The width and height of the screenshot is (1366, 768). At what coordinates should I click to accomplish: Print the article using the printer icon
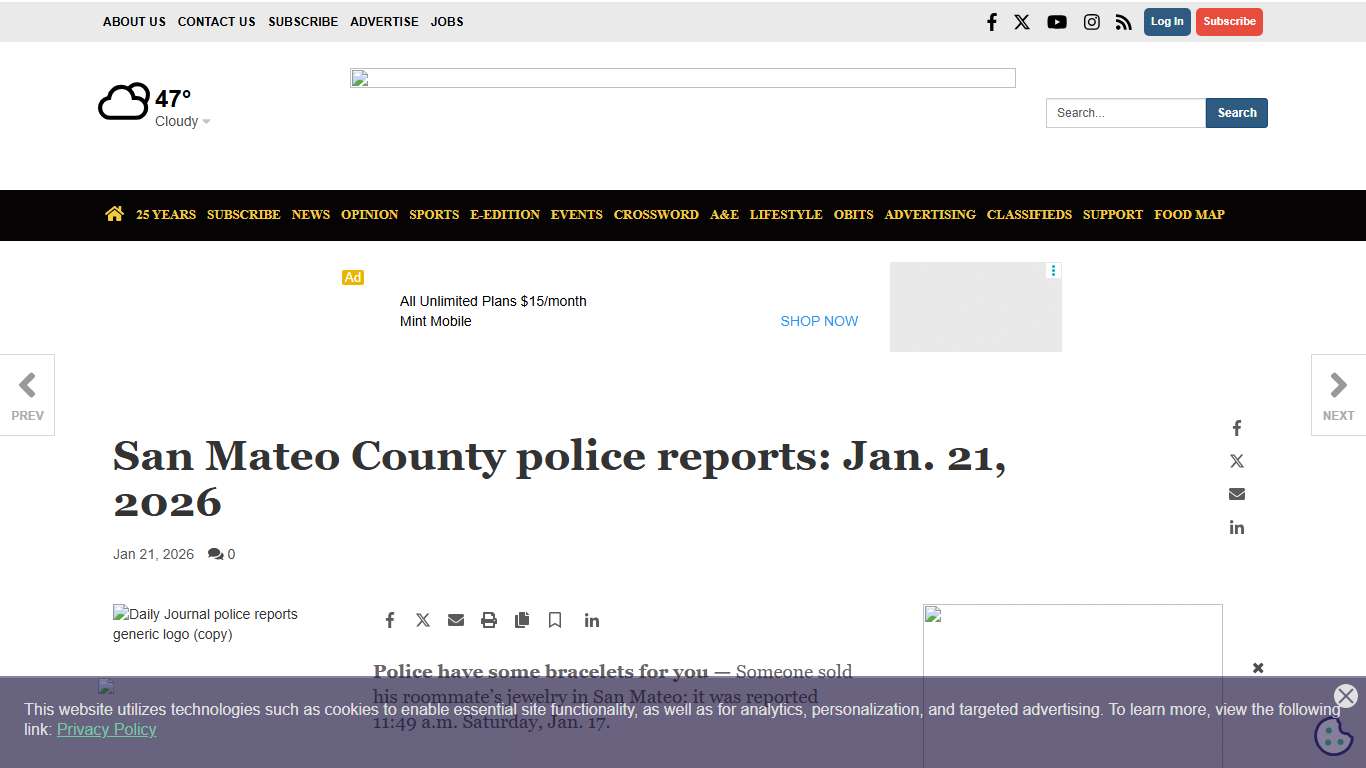pos(489,619)
